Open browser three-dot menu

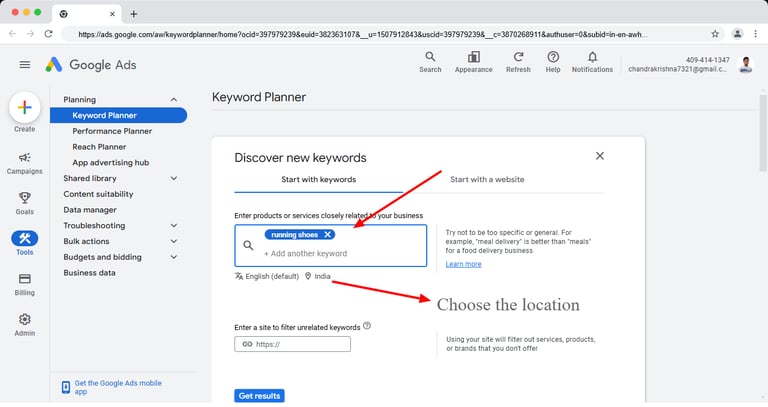(755, 34)
